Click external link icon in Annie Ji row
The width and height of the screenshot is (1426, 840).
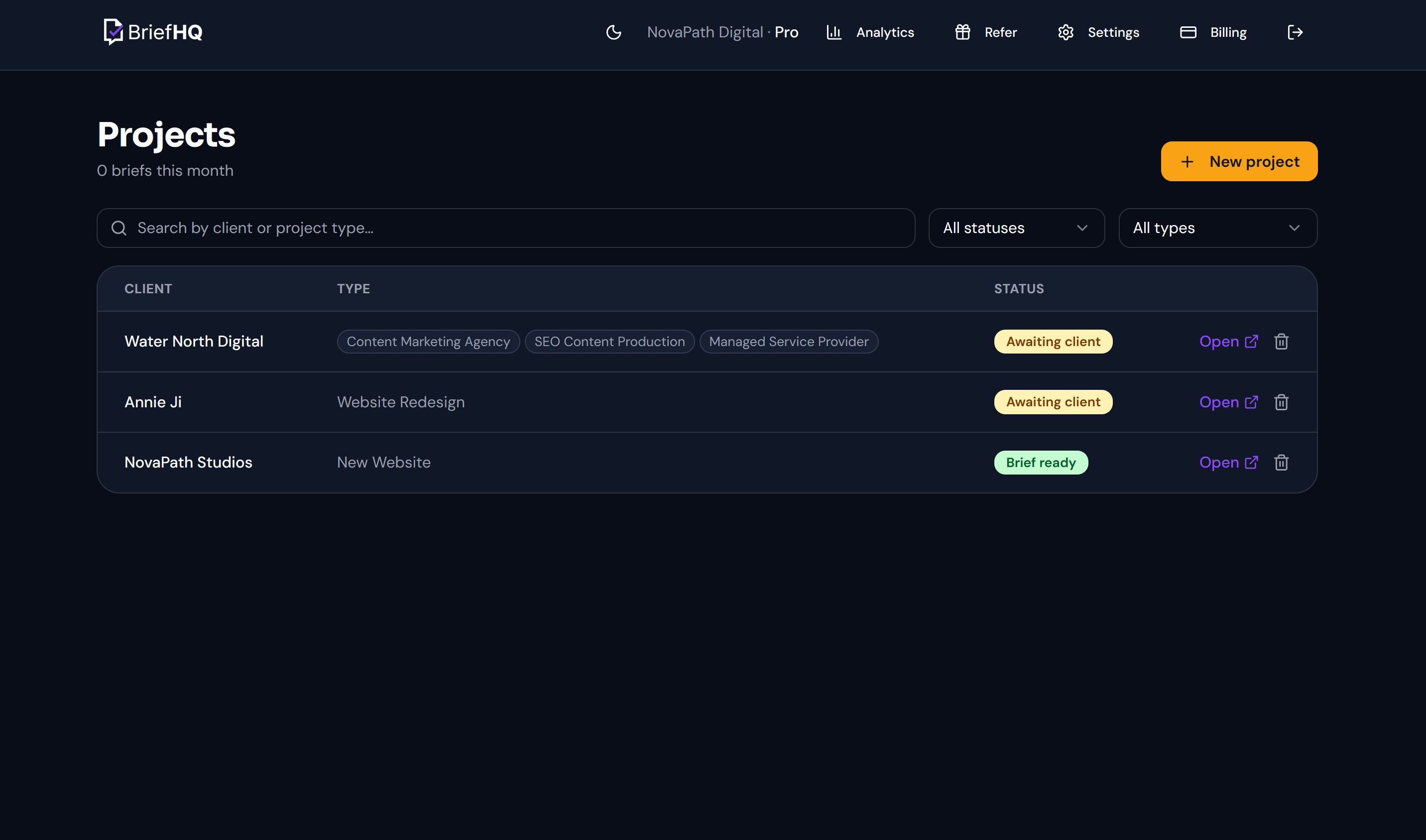tap(1251, 402)
